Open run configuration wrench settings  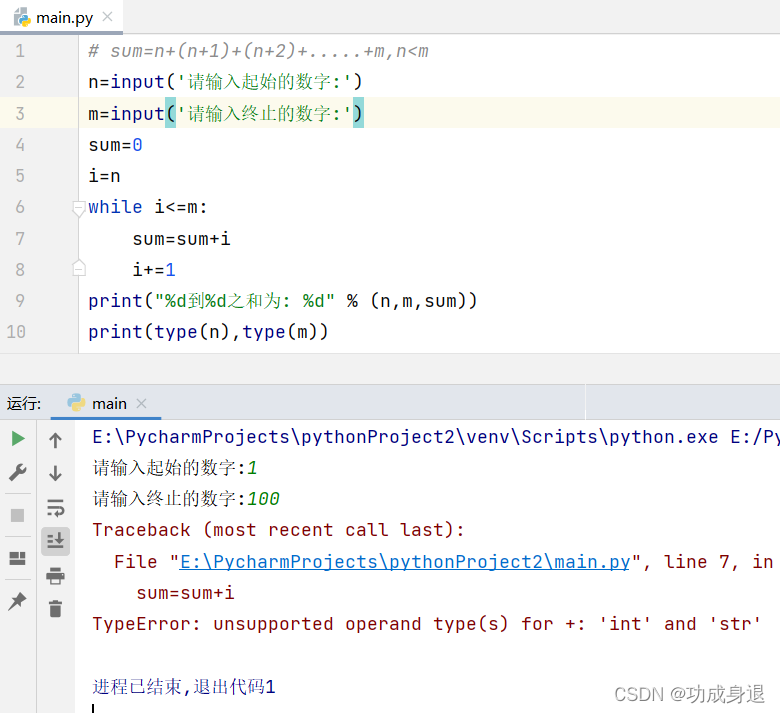[18, 472]
